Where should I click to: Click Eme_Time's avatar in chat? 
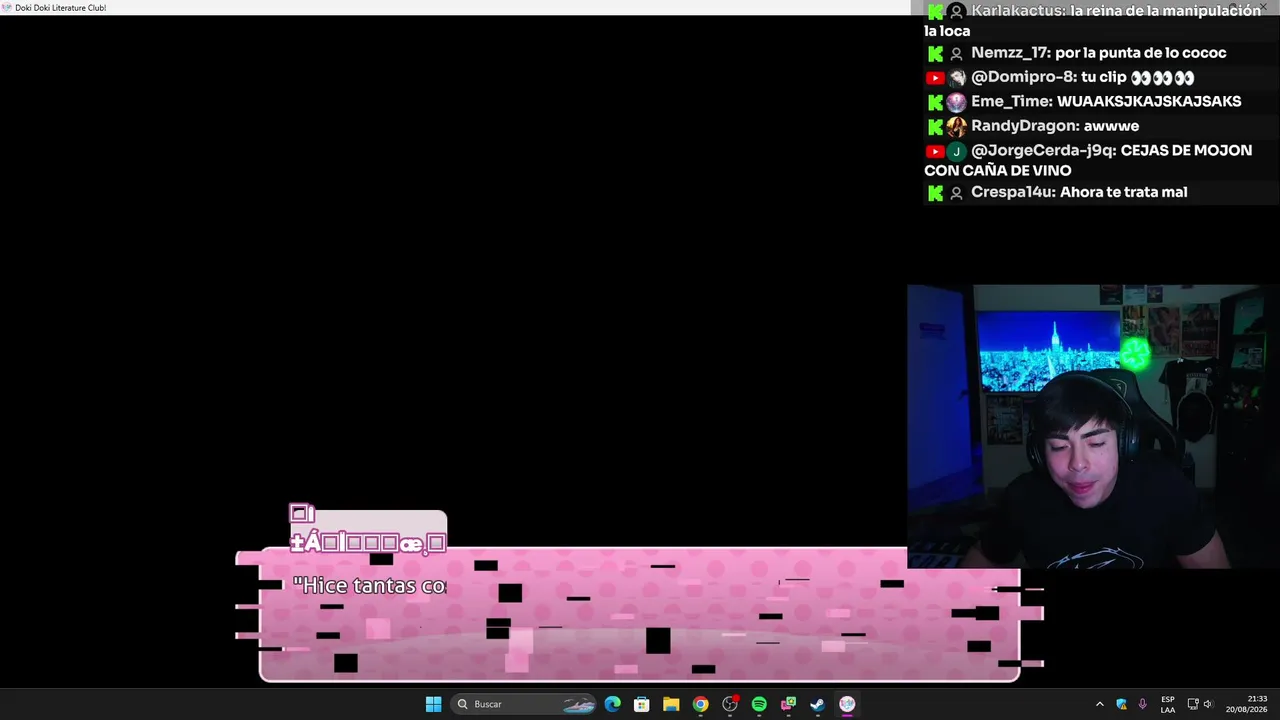[x=957, y=102]
